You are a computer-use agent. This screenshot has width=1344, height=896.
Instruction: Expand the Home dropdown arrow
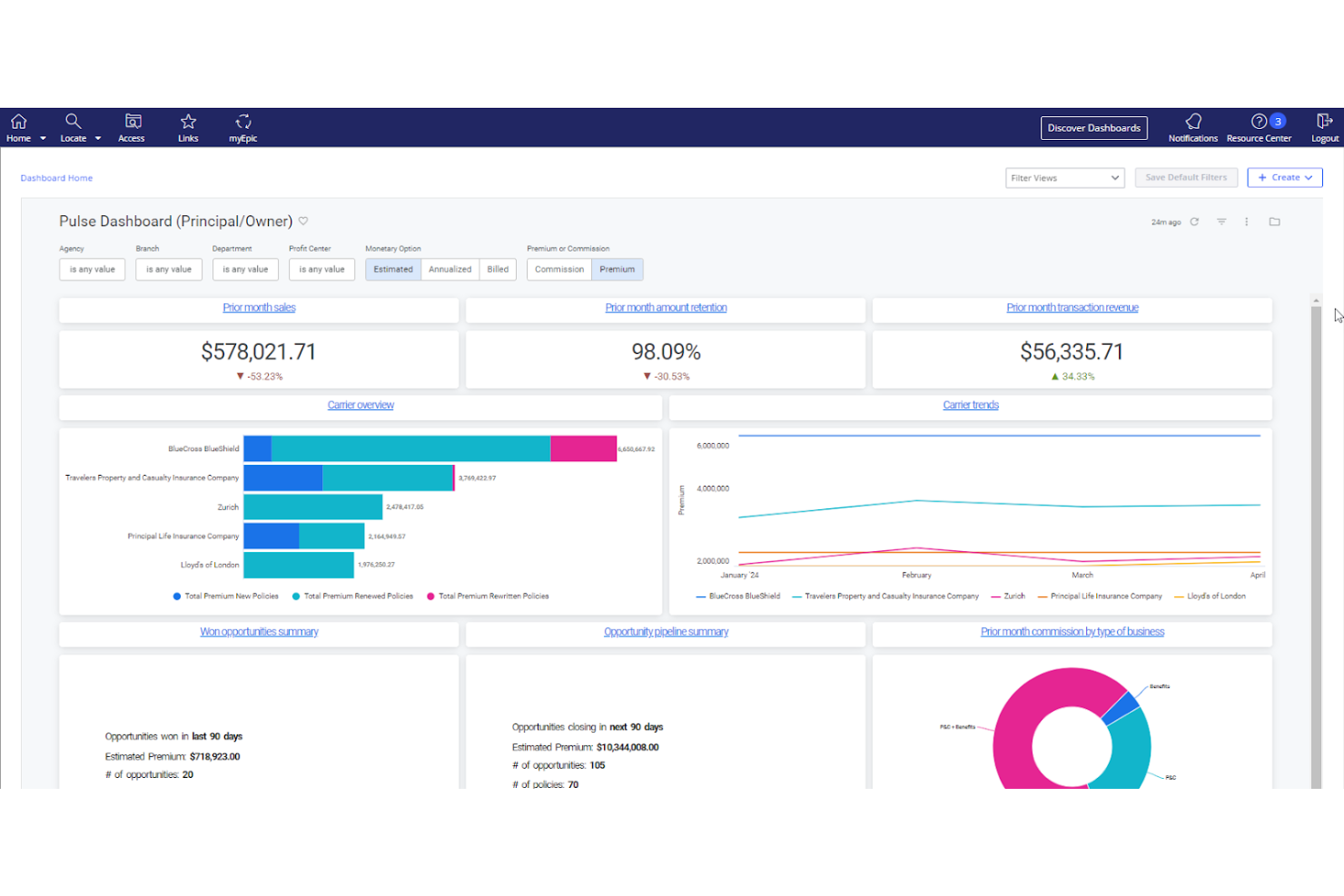[43, 139]
